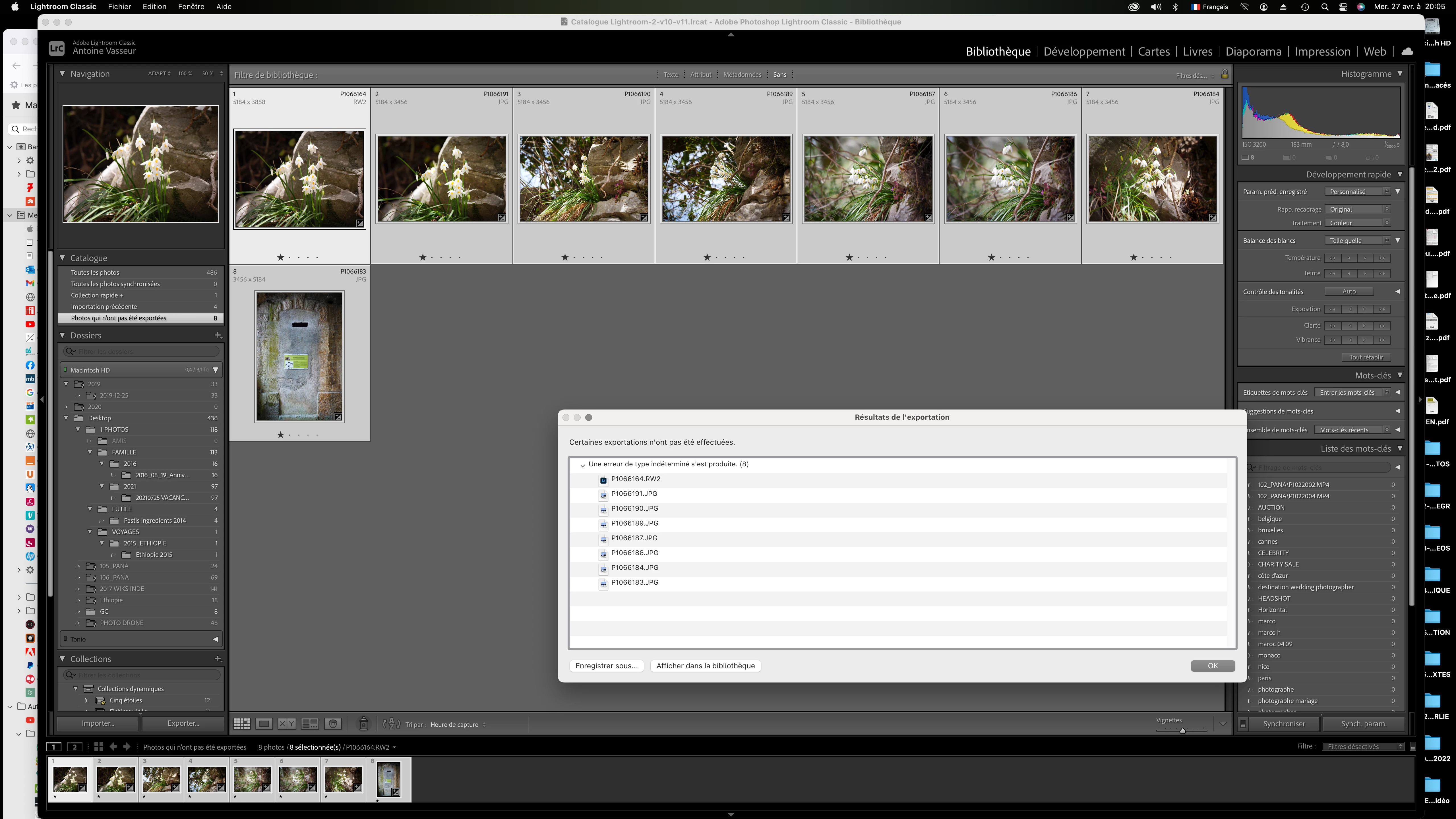The image size is (1456, 819).
Task: Open the Développement module
Action: click(x=1084, y=51)
